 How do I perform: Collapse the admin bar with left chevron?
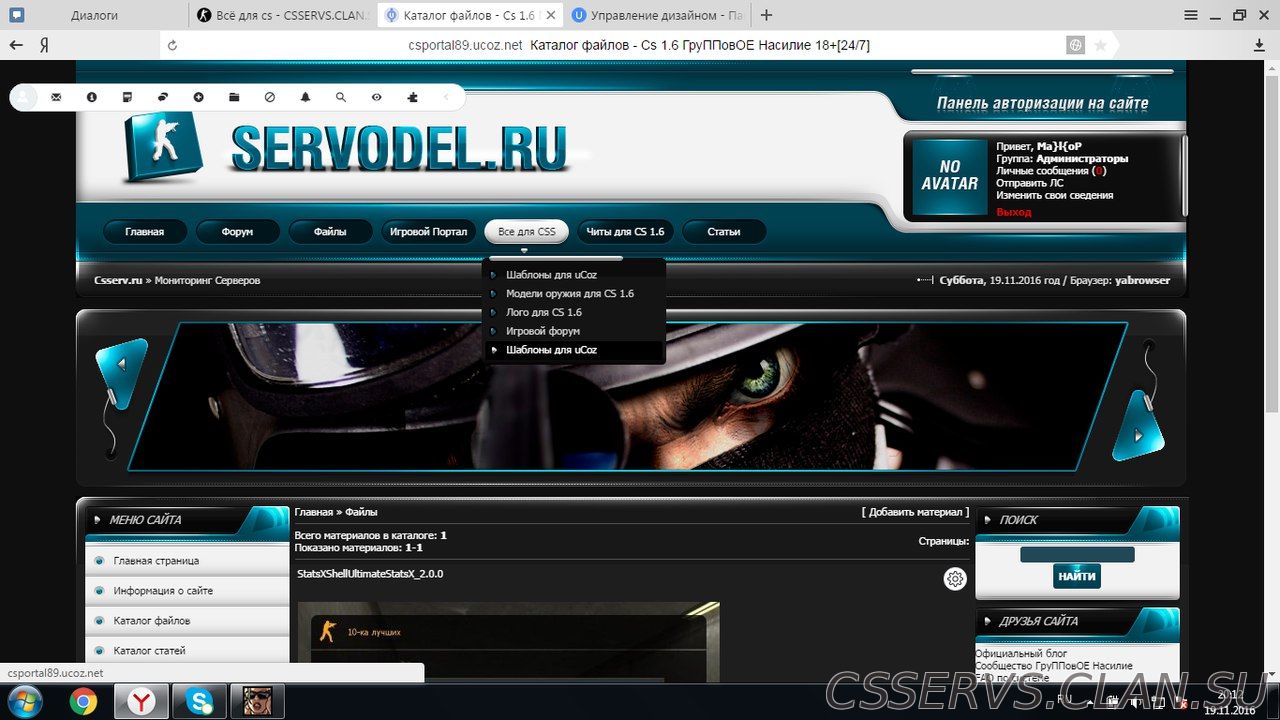click(446, 97)
